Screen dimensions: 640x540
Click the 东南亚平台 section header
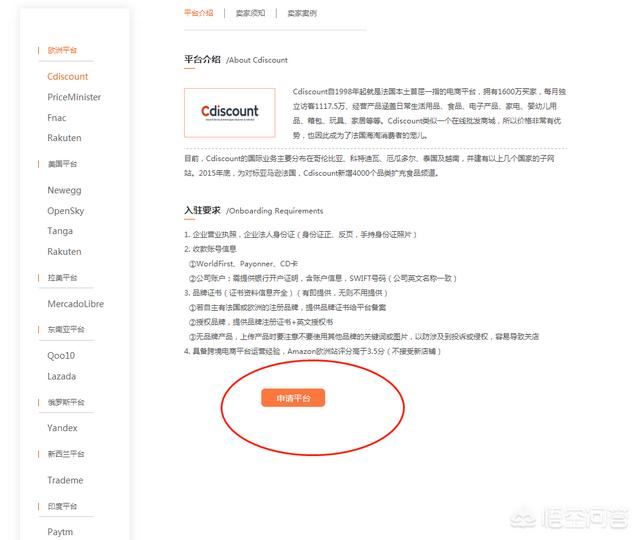[66, 329]
